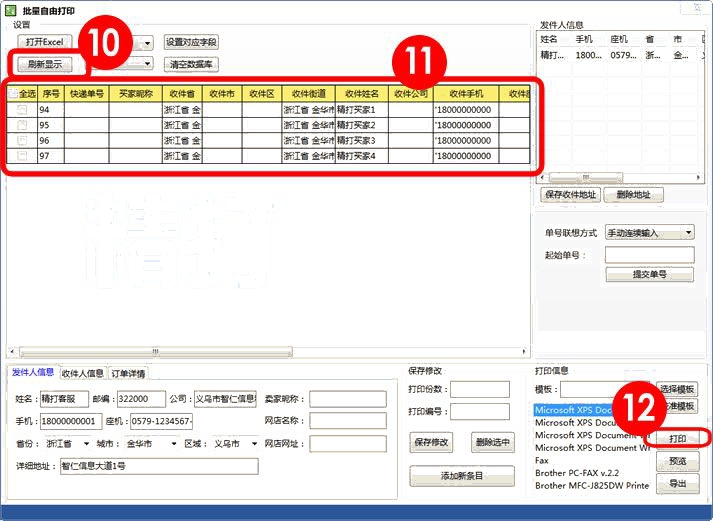Screen dimensions: 713x521
Task: Tick the checkbox for row 94
Action: coord(22,110)
